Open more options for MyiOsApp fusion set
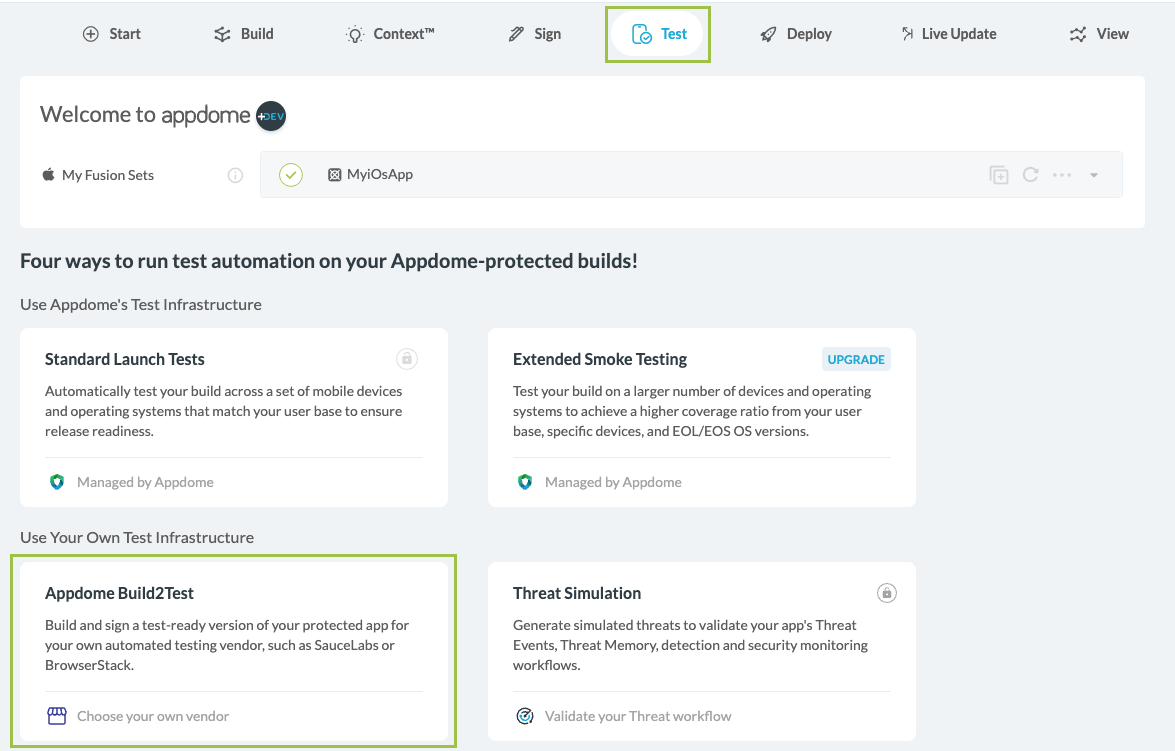The height and width of the screenshot is (751, 1175). click(x=1062, y=175)
